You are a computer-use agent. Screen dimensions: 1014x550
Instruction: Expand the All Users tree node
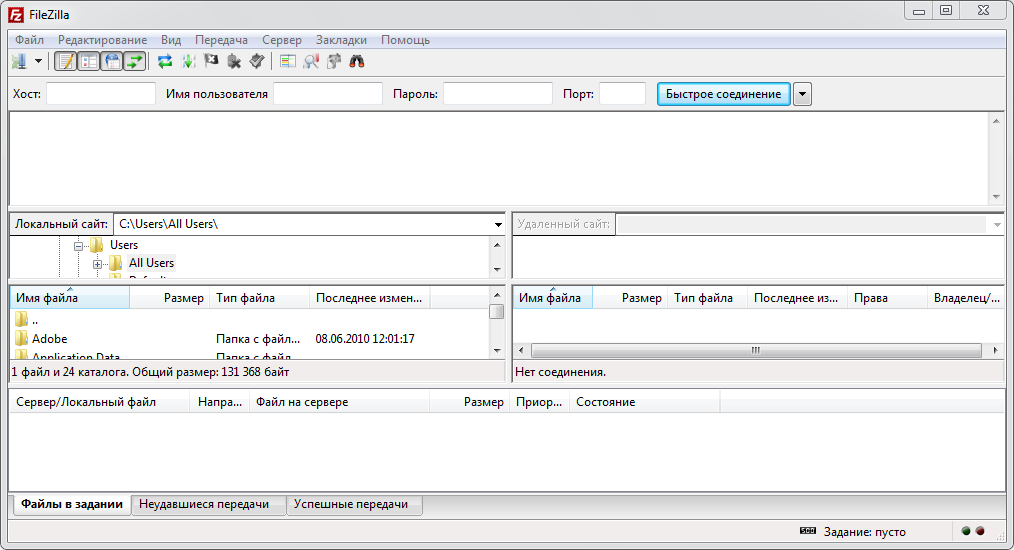coord(97,264)
